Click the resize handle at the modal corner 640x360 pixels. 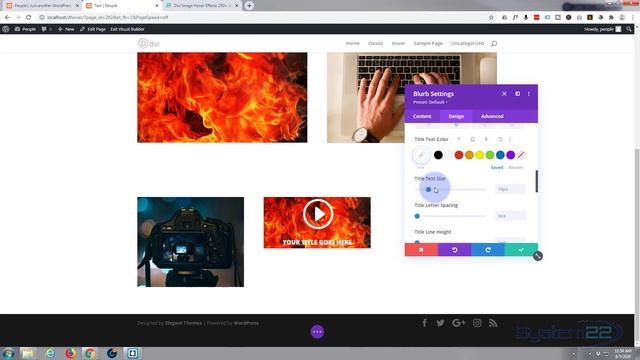tap(538, 256)
